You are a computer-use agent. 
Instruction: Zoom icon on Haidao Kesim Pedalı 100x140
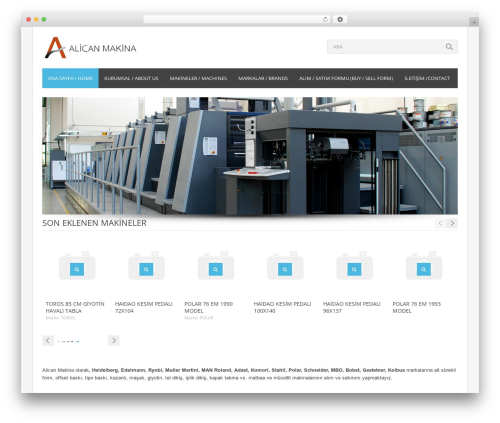tap(285, 269)
